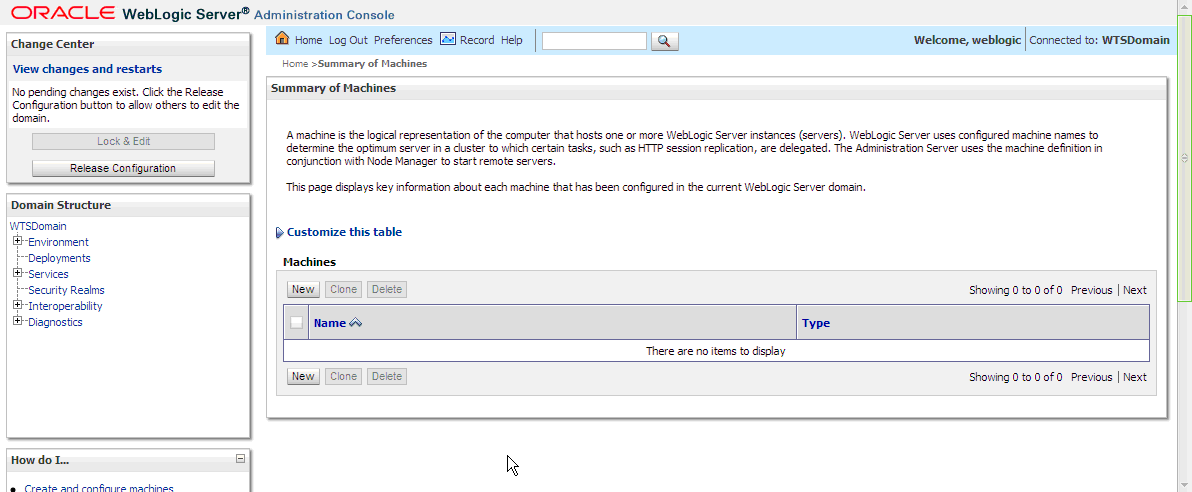Open Create and configure machines help link
1192x492 pixels.
[x=99, y=487]
